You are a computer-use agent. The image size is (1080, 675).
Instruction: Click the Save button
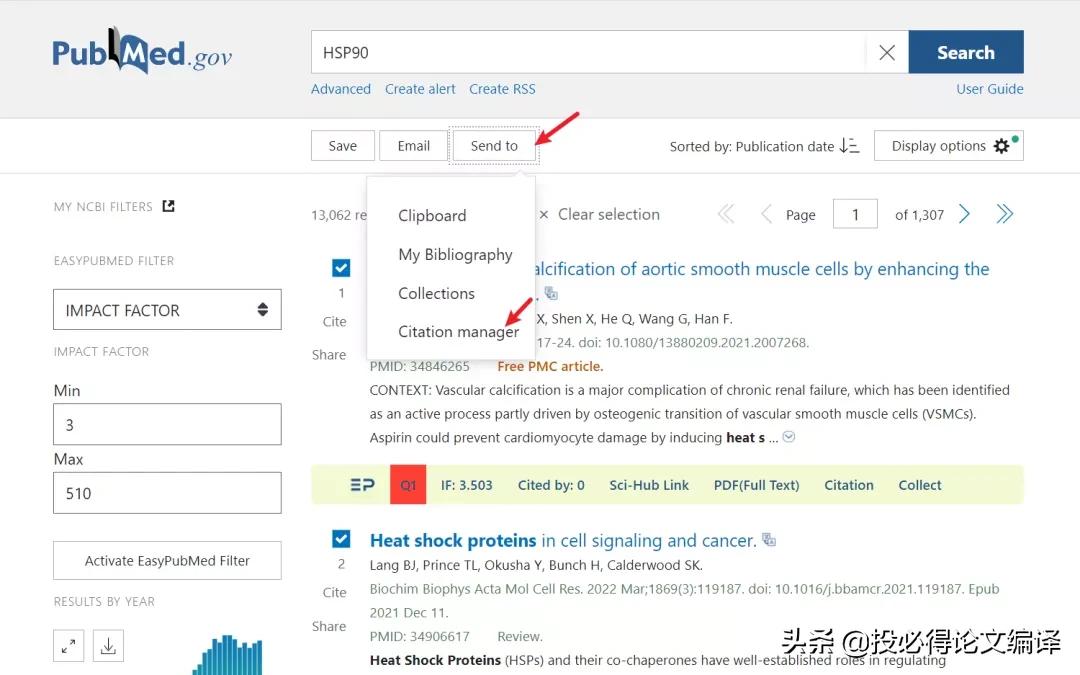[x=342, y=146]
